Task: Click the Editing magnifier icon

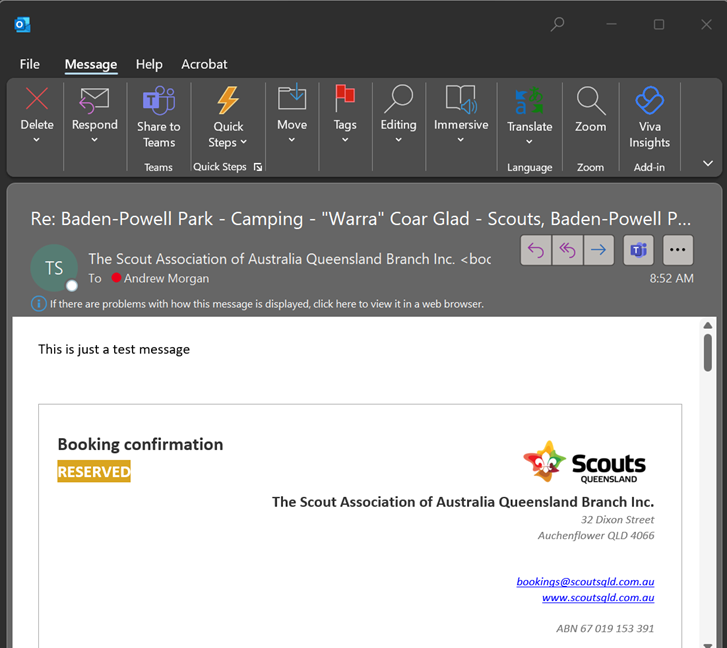Action: point(398,98)
